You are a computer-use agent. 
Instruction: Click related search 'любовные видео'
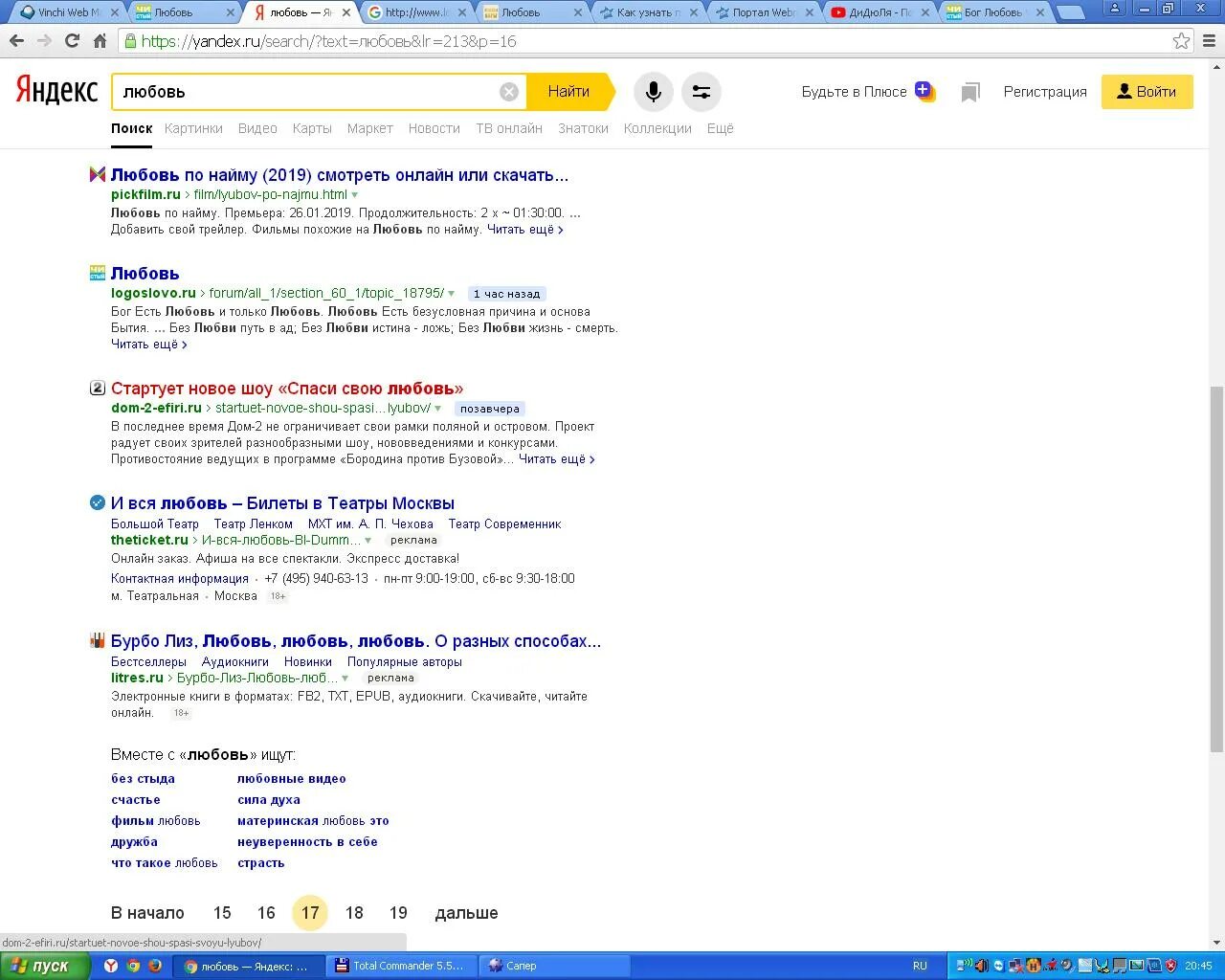coord(292,779)
